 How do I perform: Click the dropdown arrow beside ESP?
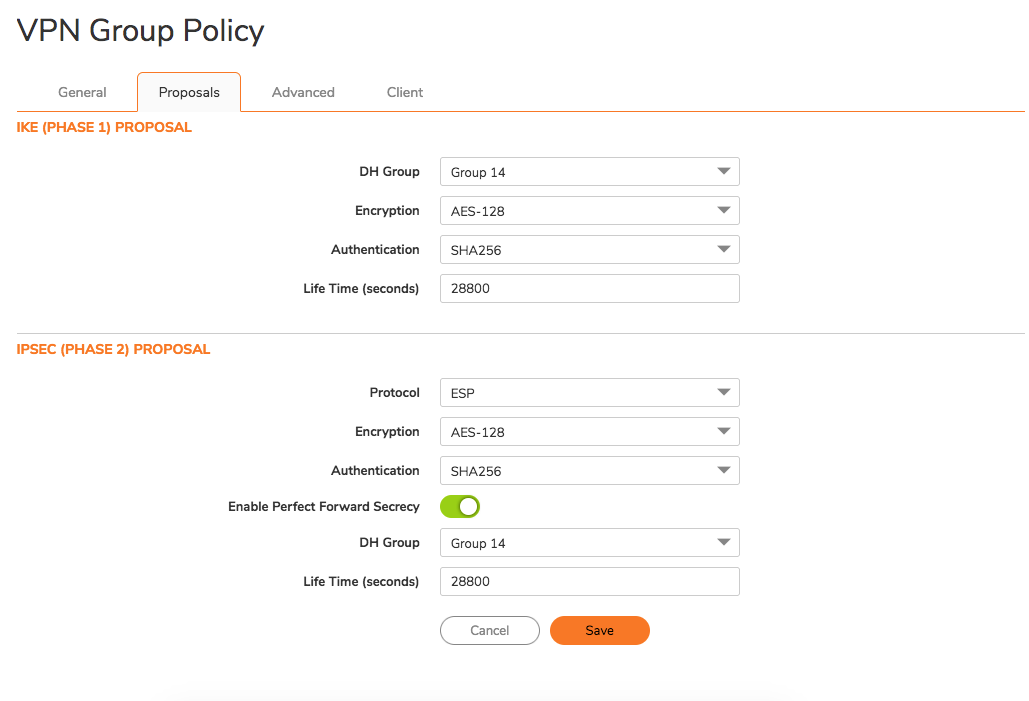click(723, 392)
